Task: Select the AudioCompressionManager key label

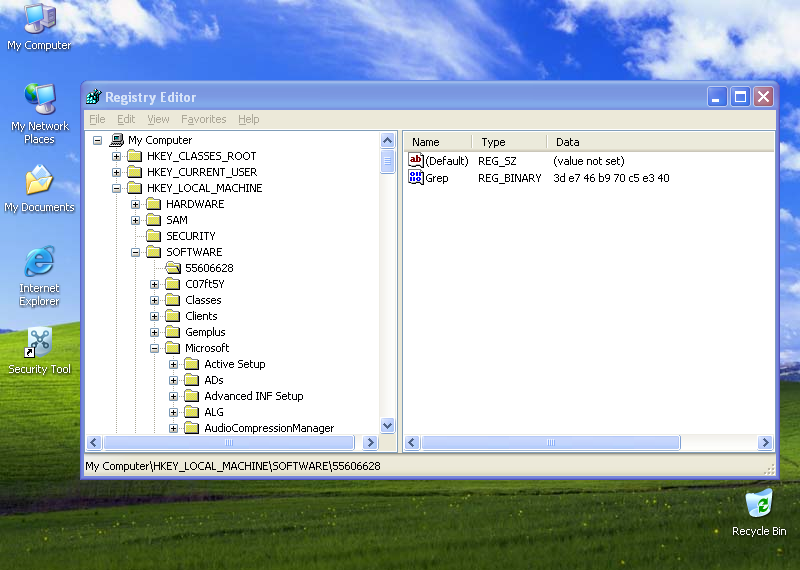Action: pos(269,428)
